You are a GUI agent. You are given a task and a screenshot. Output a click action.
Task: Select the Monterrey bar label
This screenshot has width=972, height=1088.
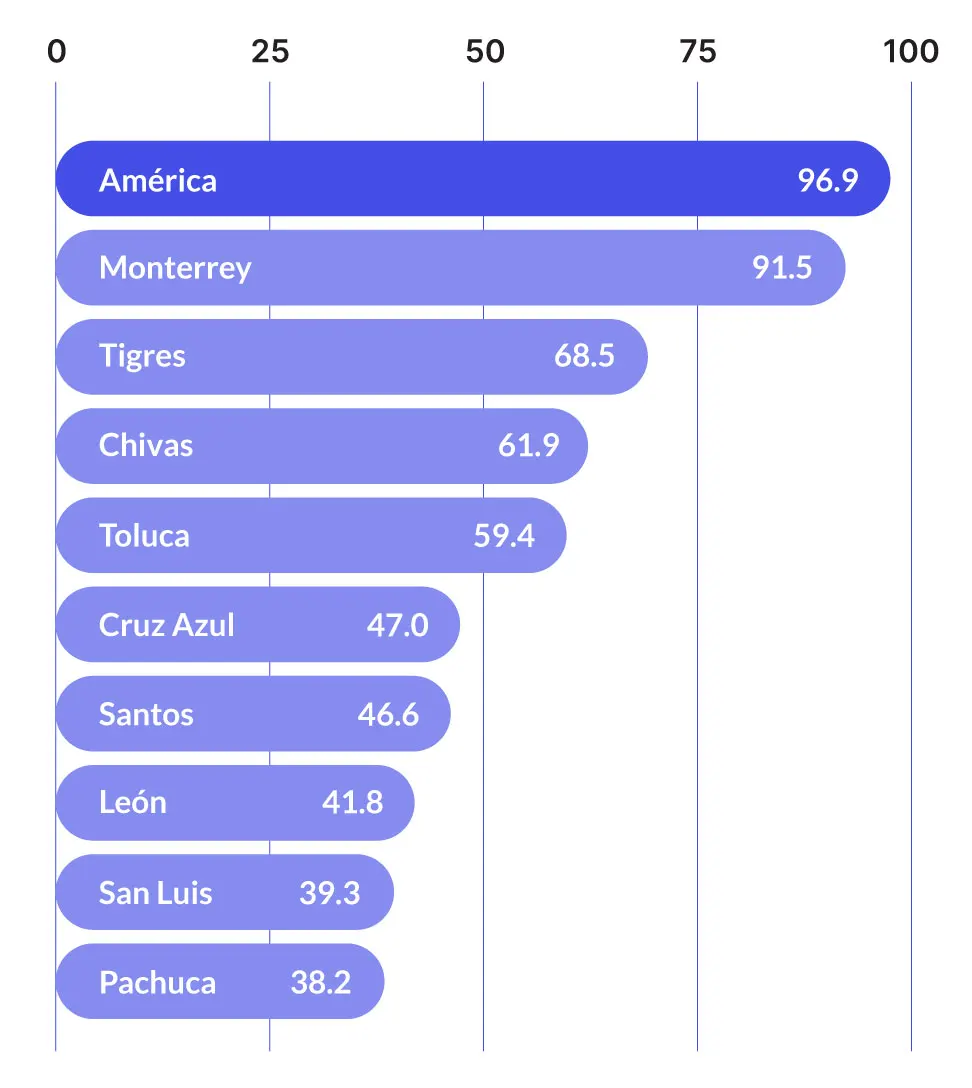[x=175, y=268]
